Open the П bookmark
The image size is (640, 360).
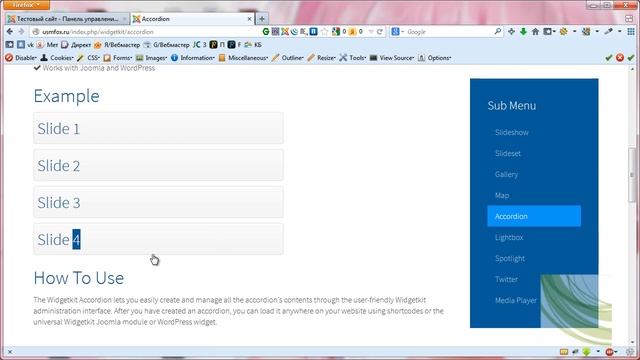tap(217, 44)
